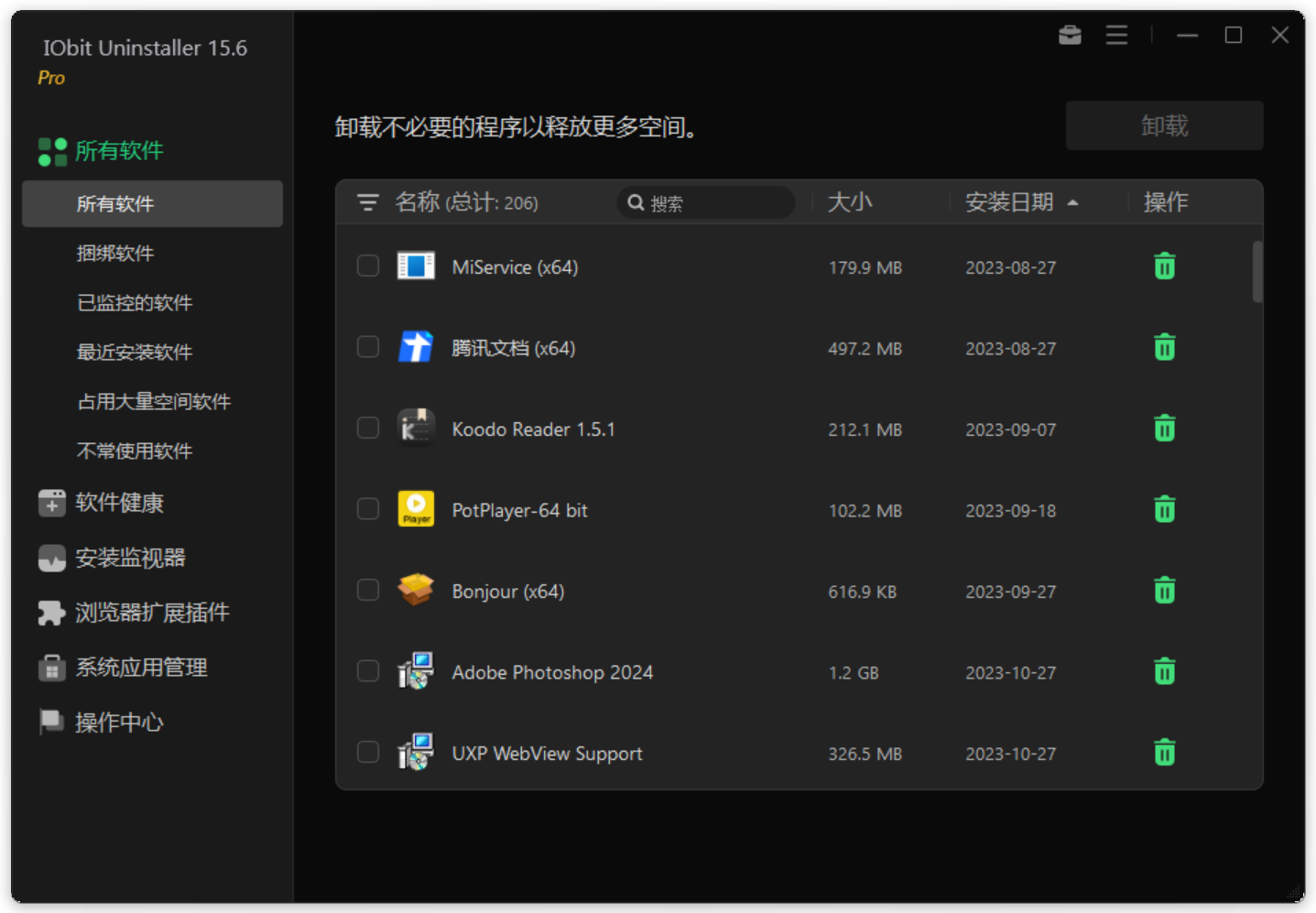Uninstall Bonjour (x64) via trash icon
Image resolution: width=1316 pixels, height=913 pixels.
coord(1164,590)
